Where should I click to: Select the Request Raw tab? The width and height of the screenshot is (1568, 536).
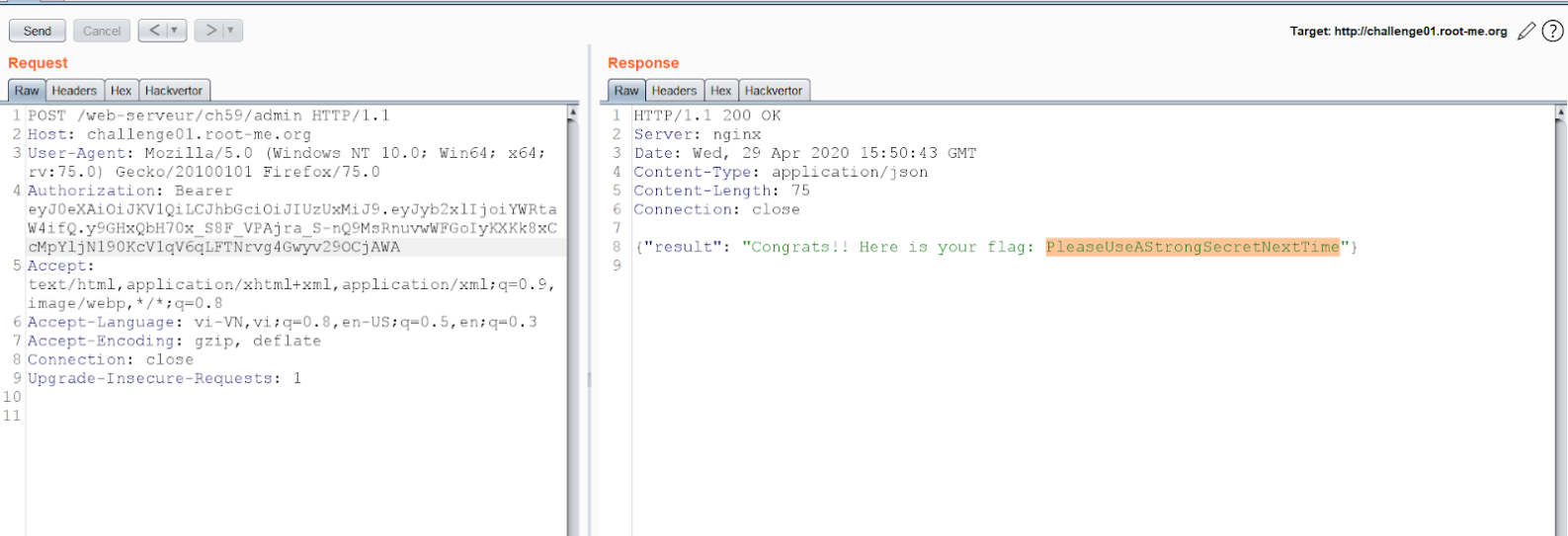tap(27, 91)
